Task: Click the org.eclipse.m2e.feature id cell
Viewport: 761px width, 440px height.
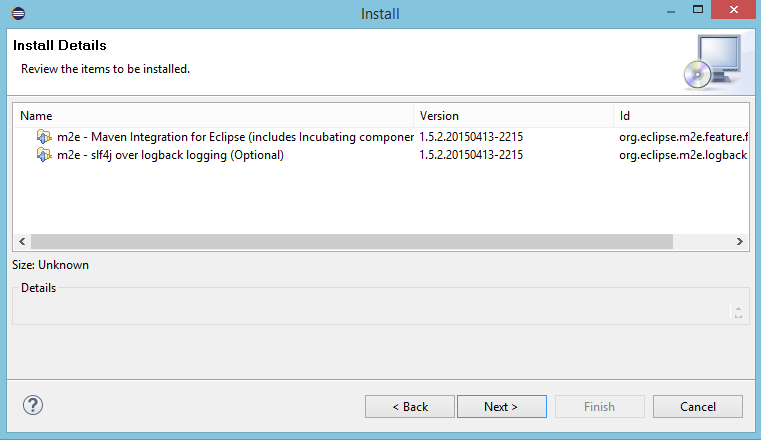Action: [683, 137]
